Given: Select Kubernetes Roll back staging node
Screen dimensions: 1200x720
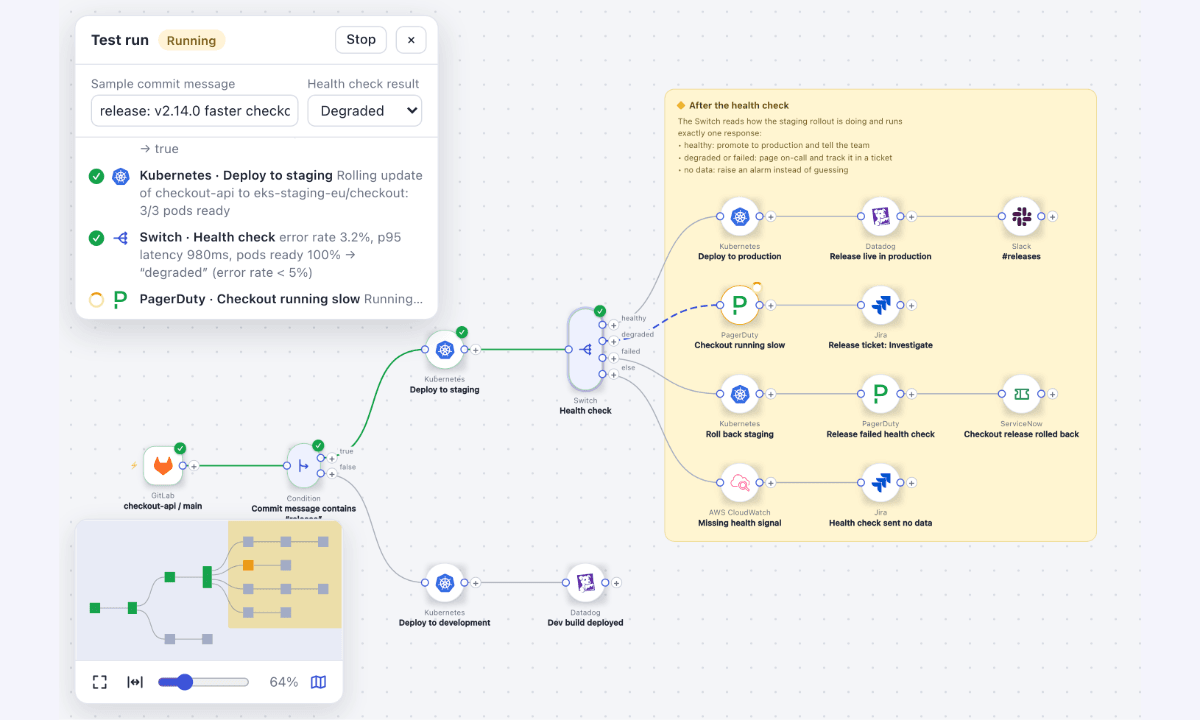Looking at the screenshot, I should click(x=740, y=394).
